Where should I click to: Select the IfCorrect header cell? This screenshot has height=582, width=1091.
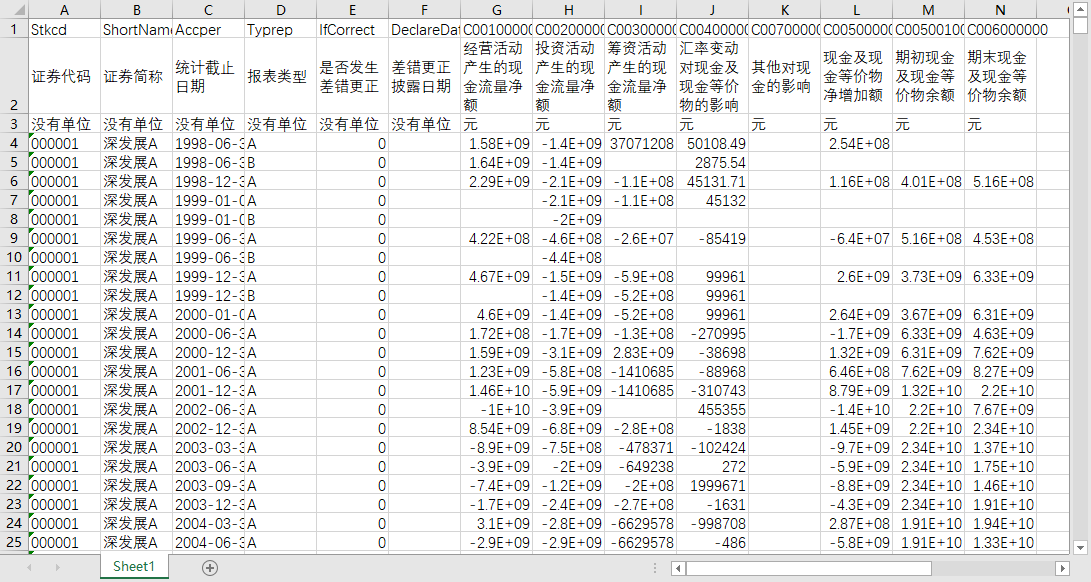(352, 29)
